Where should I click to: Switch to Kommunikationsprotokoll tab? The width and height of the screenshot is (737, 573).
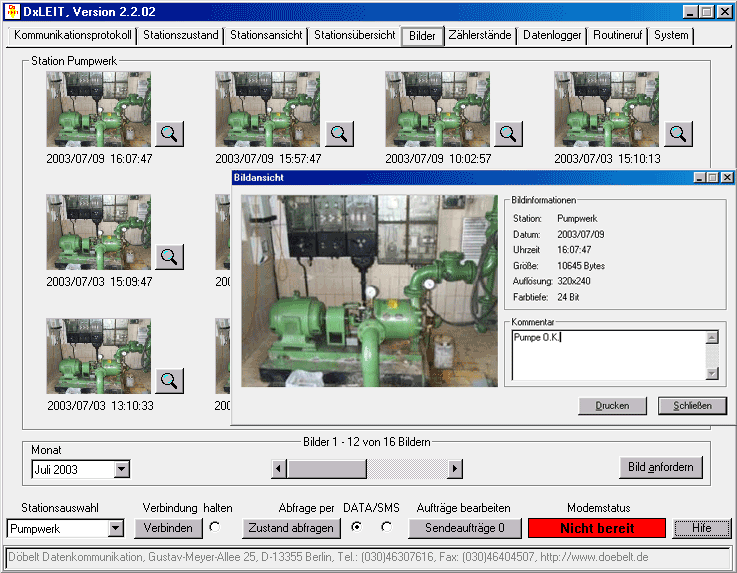(72, 35)
